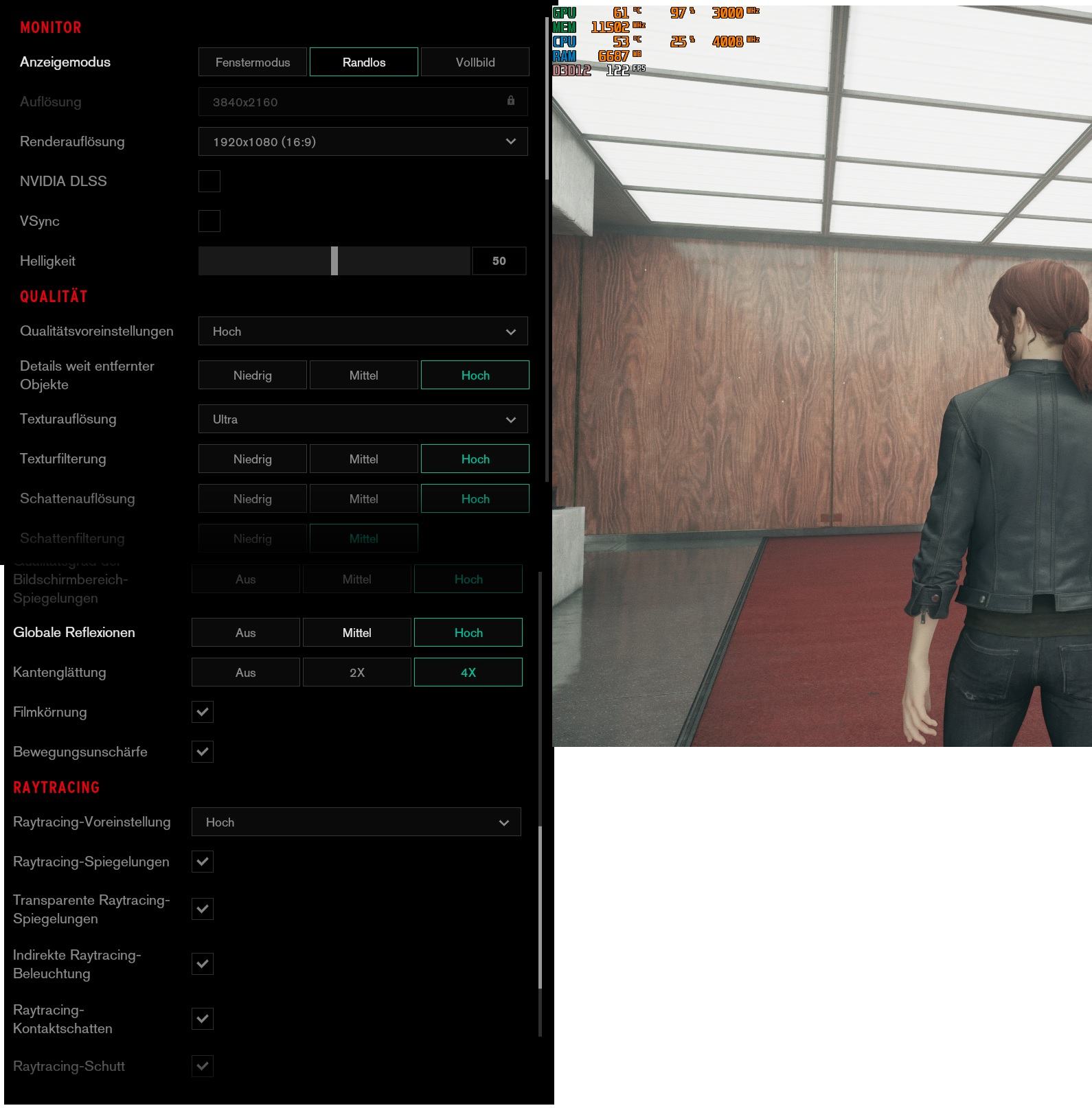Set Kantenglättung to 4X
This screenshot has width=1092, height=1108.
click(x=468, y=672)
